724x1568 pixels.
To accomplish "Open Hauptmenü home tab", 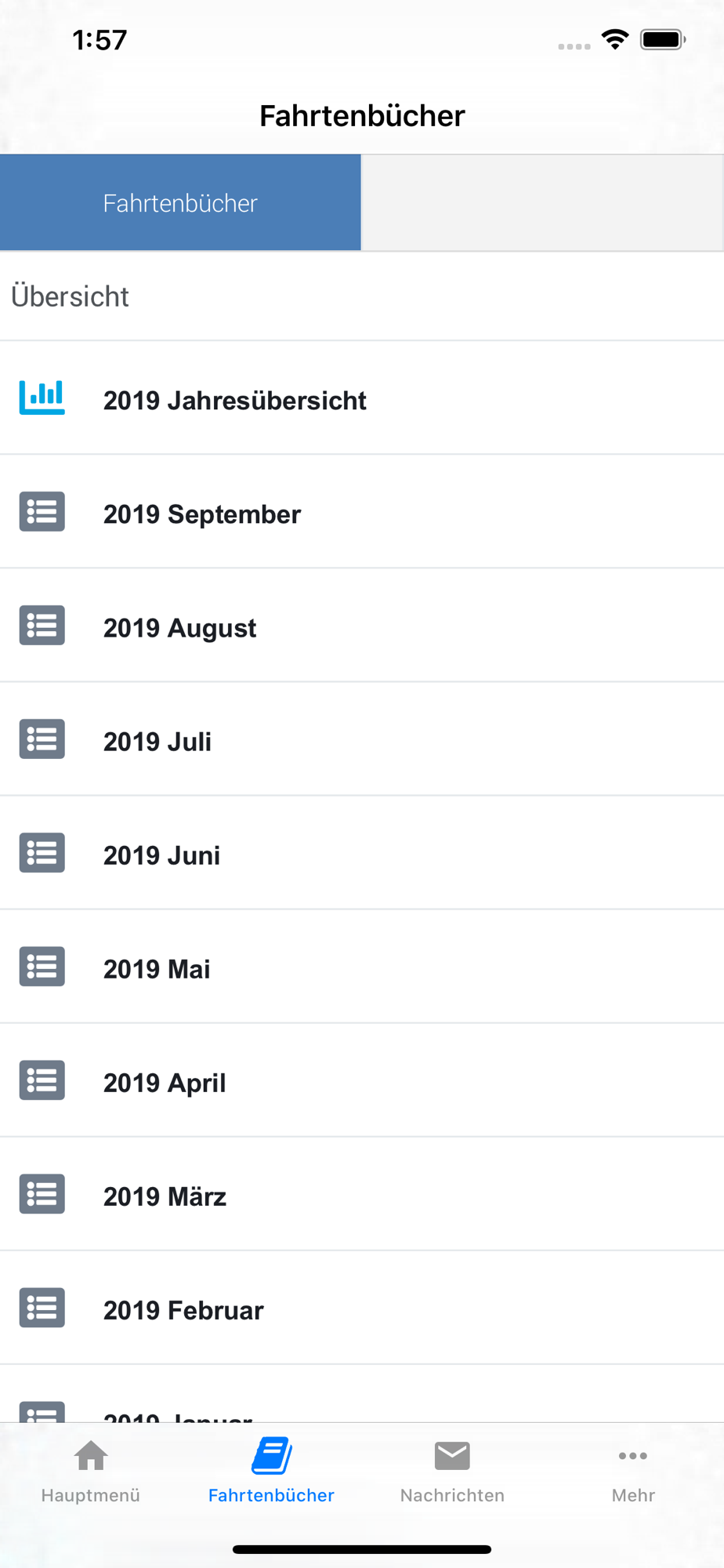I will tap(91, 1472).
